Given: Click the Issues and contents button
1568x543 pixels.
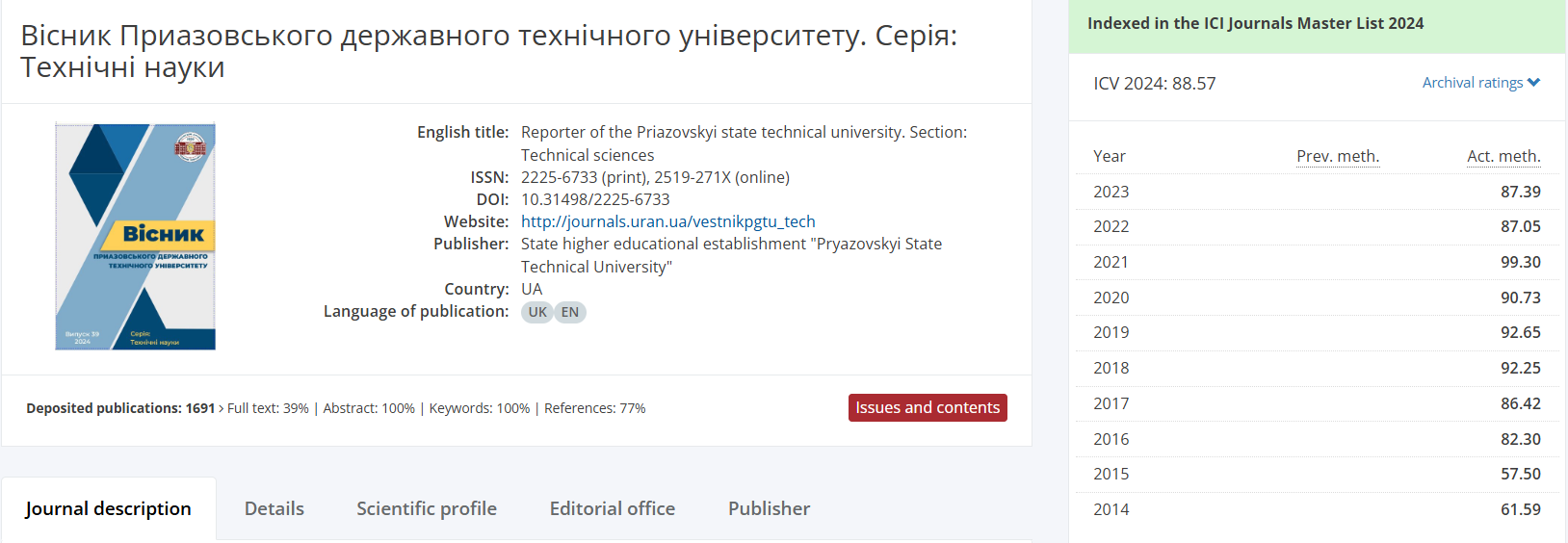Looking at the screenshot, I should point(928,407).
